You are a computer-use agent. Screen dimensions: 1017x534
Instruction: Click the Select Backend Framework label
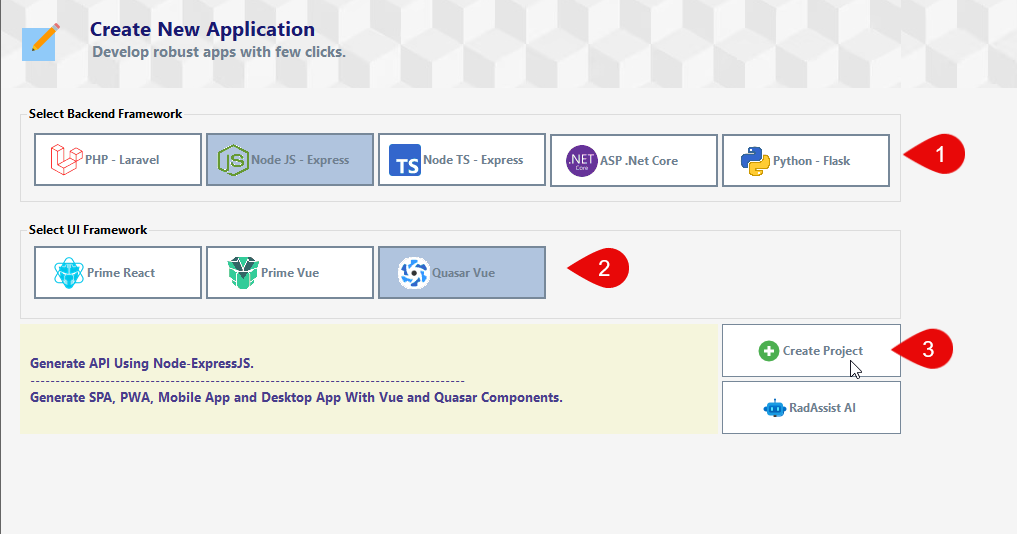106,114
